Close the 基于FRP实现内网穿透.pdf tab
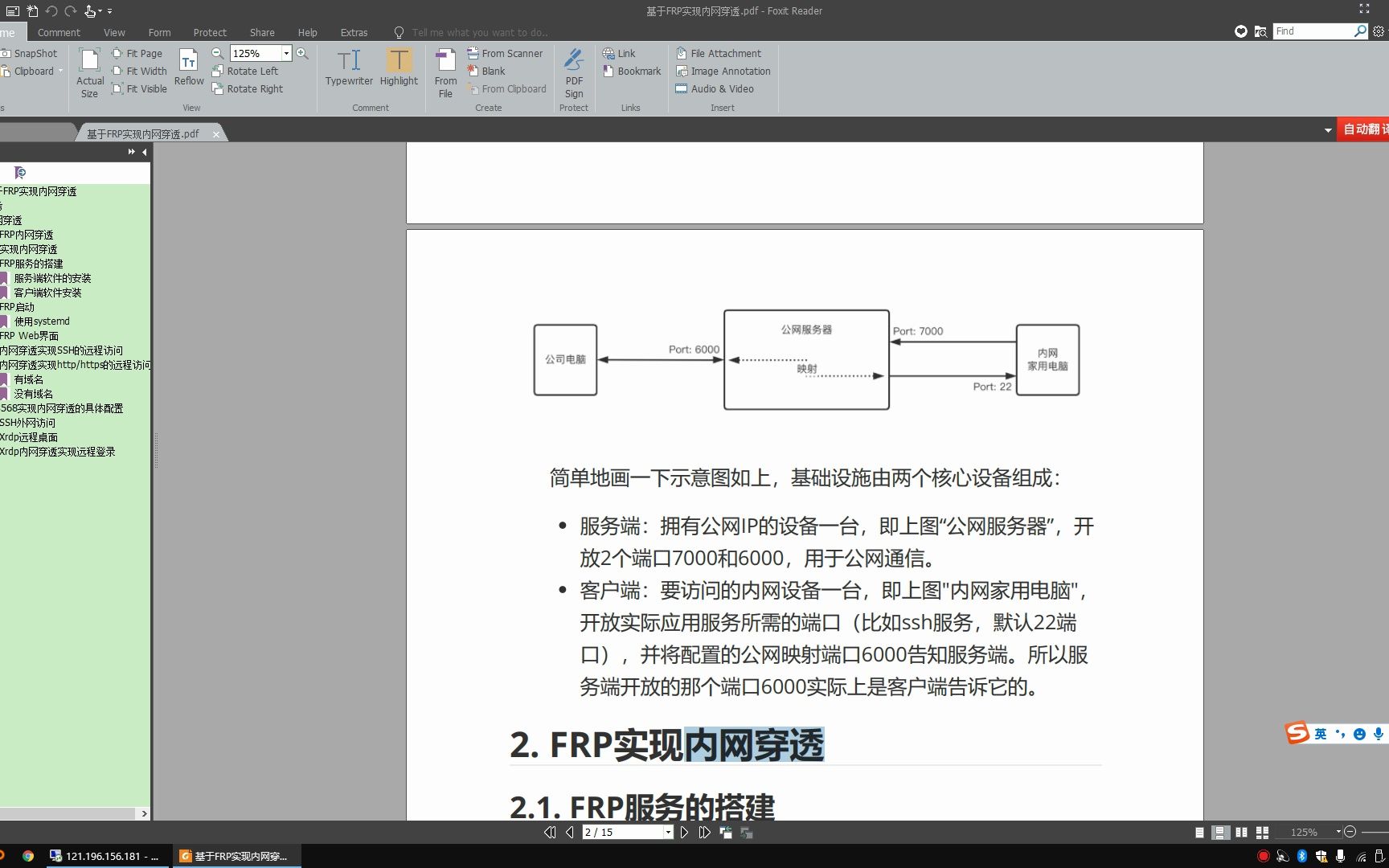Screen dimensions: 1389x868 [x=215, y=134]
